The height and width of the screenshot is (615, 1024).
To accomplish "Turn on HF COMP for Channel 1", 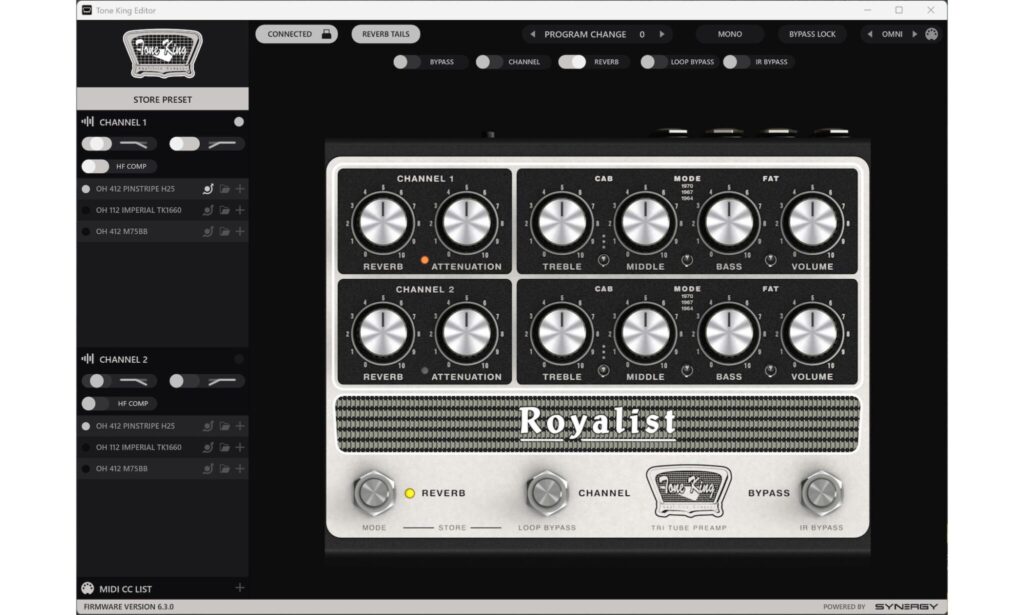I will [94, 165].
